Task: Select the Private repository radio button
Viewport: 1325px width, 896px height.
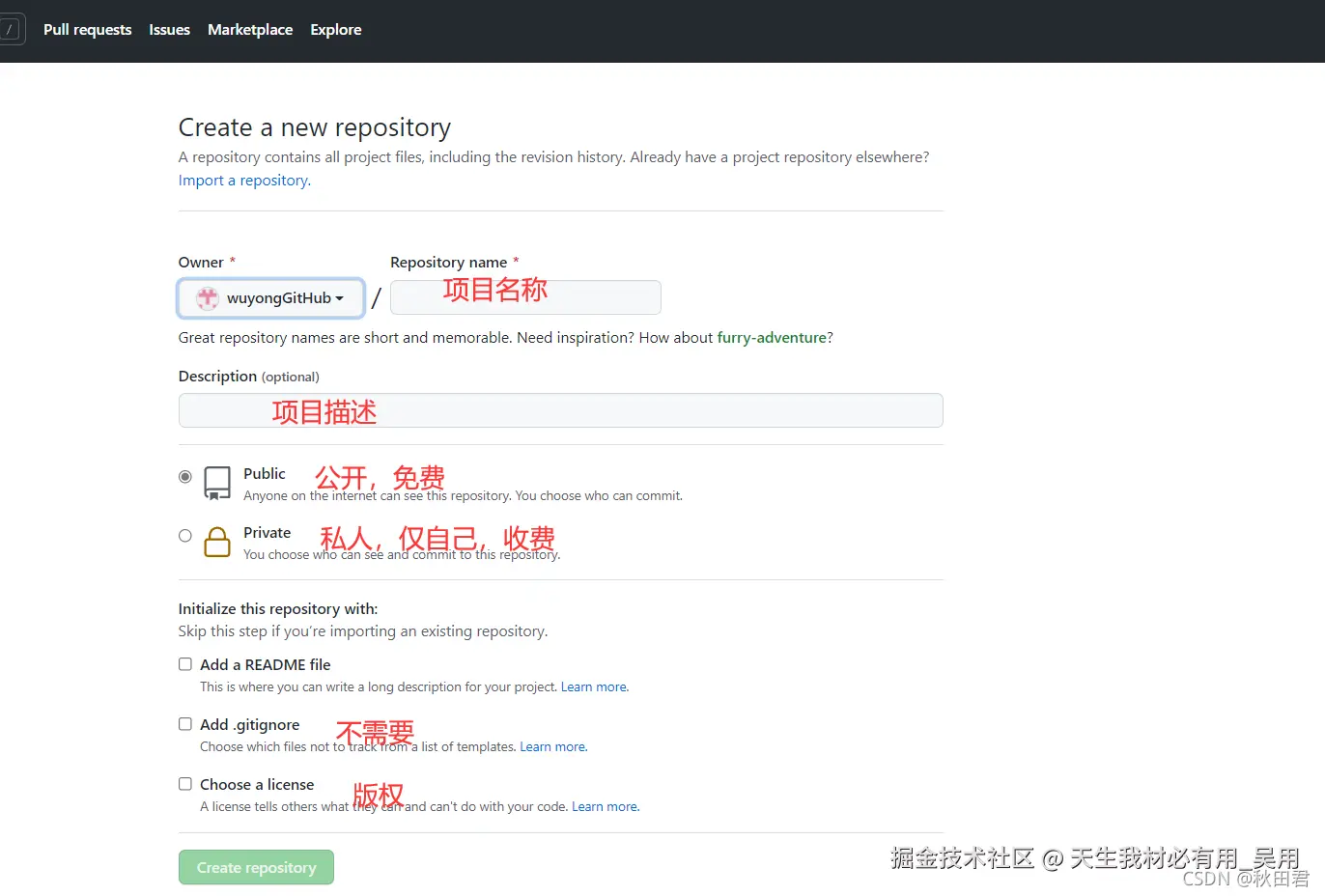Action: coord(184,535)
